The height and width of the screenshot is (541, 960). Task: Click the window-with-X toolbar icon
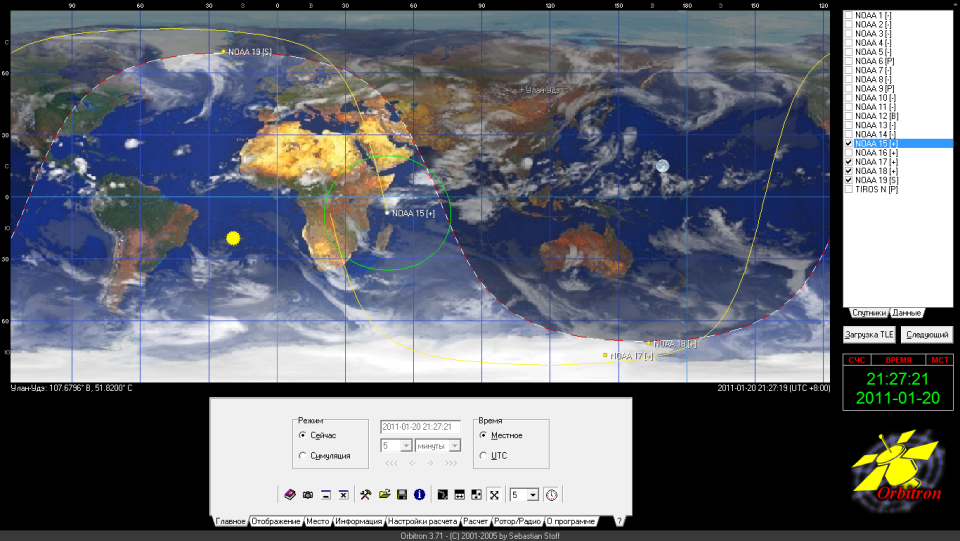click(343, 494)
